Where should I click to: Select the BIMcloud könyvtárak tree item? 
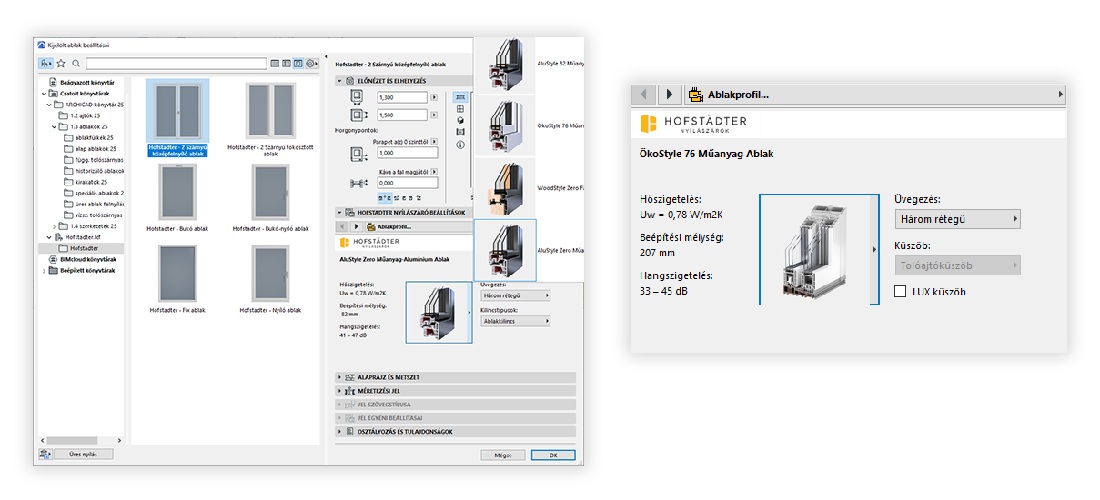tap(84, 259)
